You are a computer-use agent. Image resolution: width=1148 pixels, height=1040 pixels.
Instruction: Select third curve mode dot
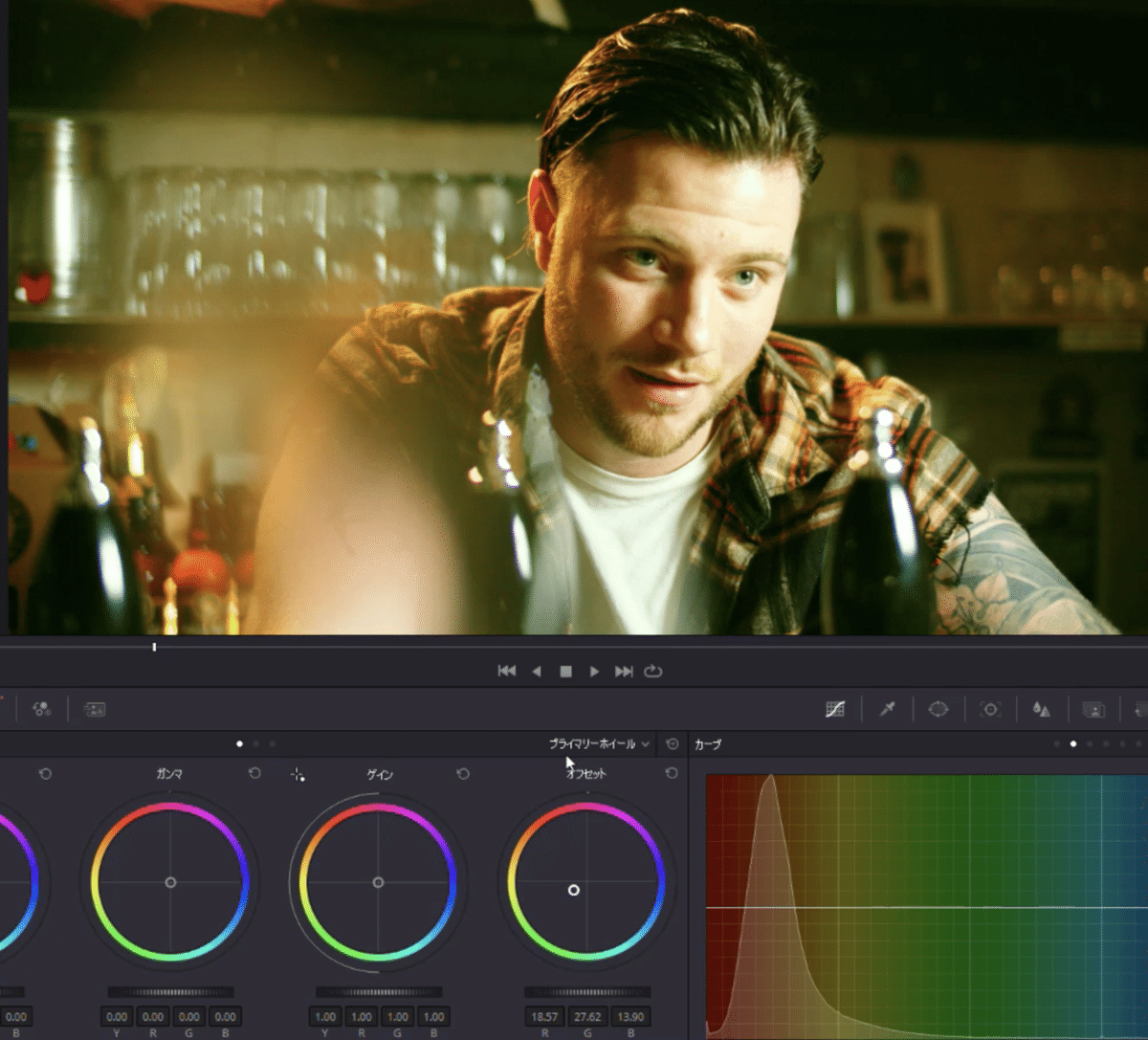pyautogui.click(x=1090, y=743)
